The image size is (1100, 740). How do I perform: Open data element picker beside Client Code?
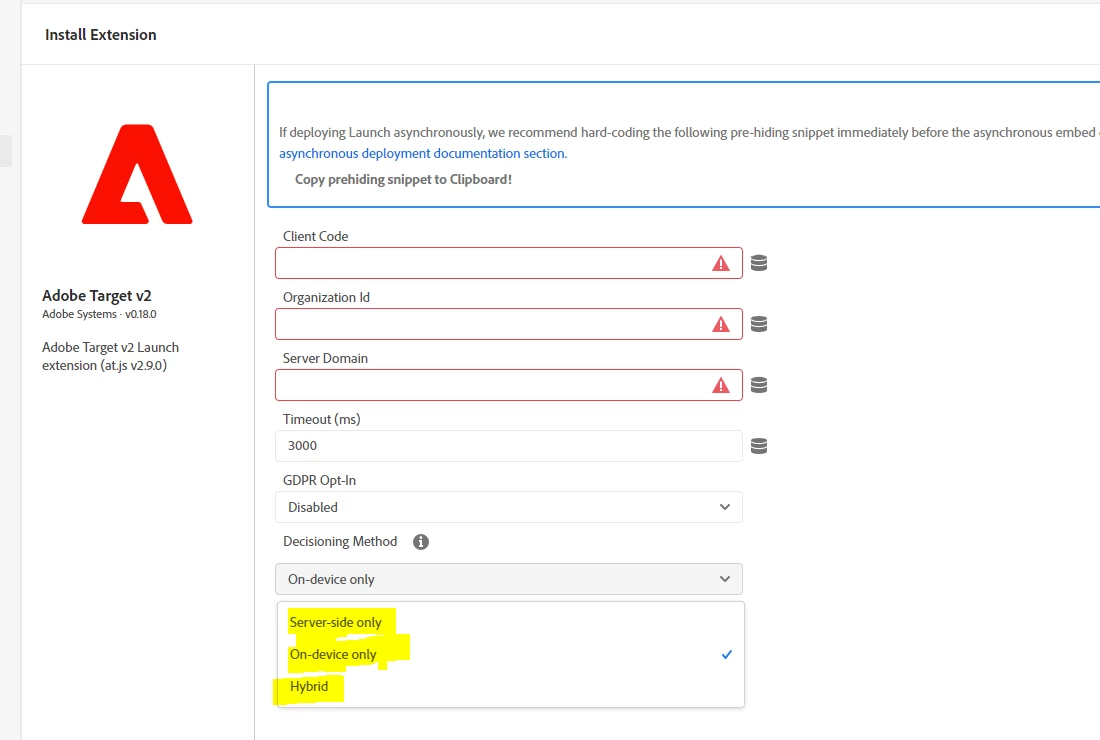758,263
